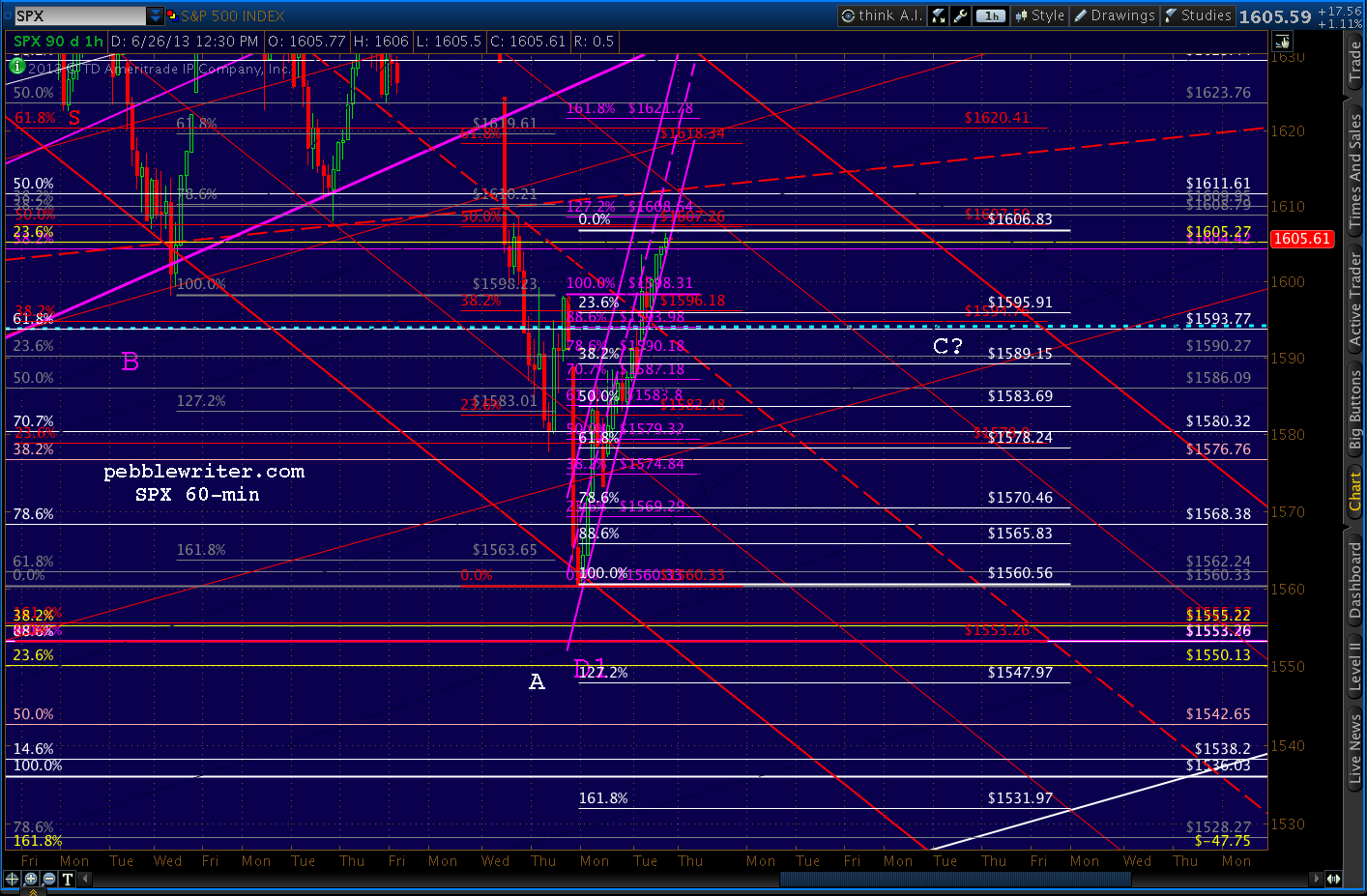Click the crosshair pan icon at bottom left
Screen dimensions: 1367x896
(x=12, y=879)
